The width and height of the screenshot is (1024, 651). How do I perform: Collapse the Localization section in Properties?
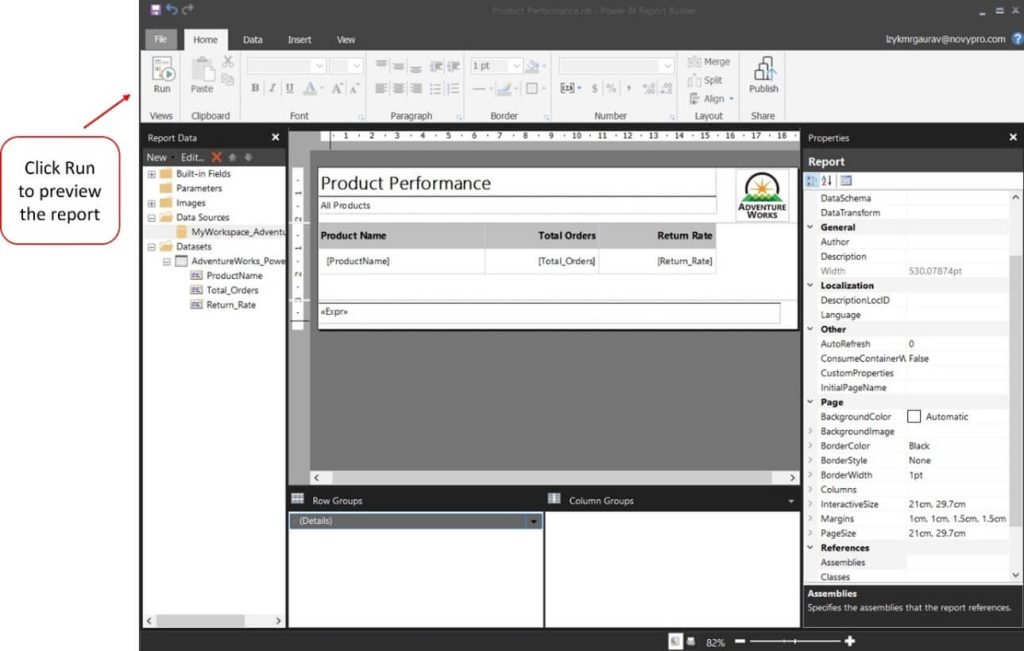tap(810, 285)
